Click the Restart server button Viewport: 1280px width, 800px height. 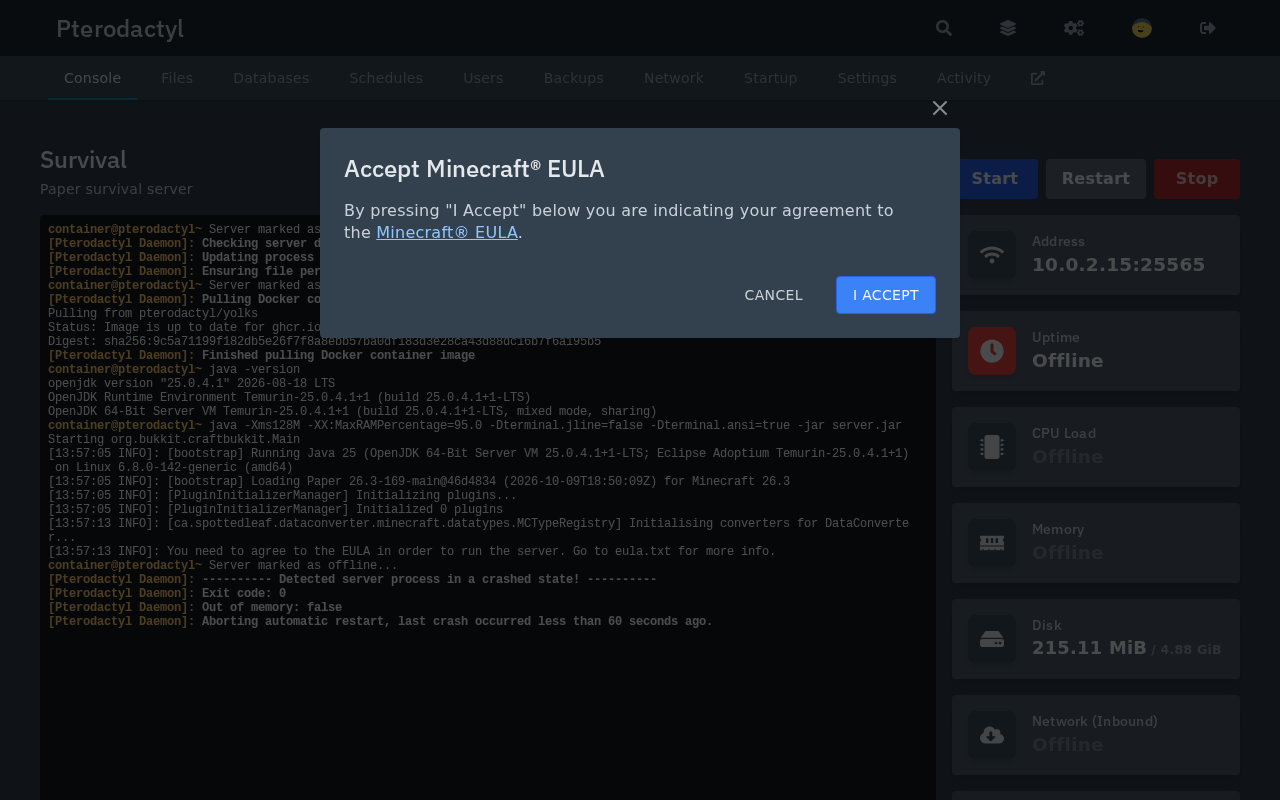point(1096,179)
